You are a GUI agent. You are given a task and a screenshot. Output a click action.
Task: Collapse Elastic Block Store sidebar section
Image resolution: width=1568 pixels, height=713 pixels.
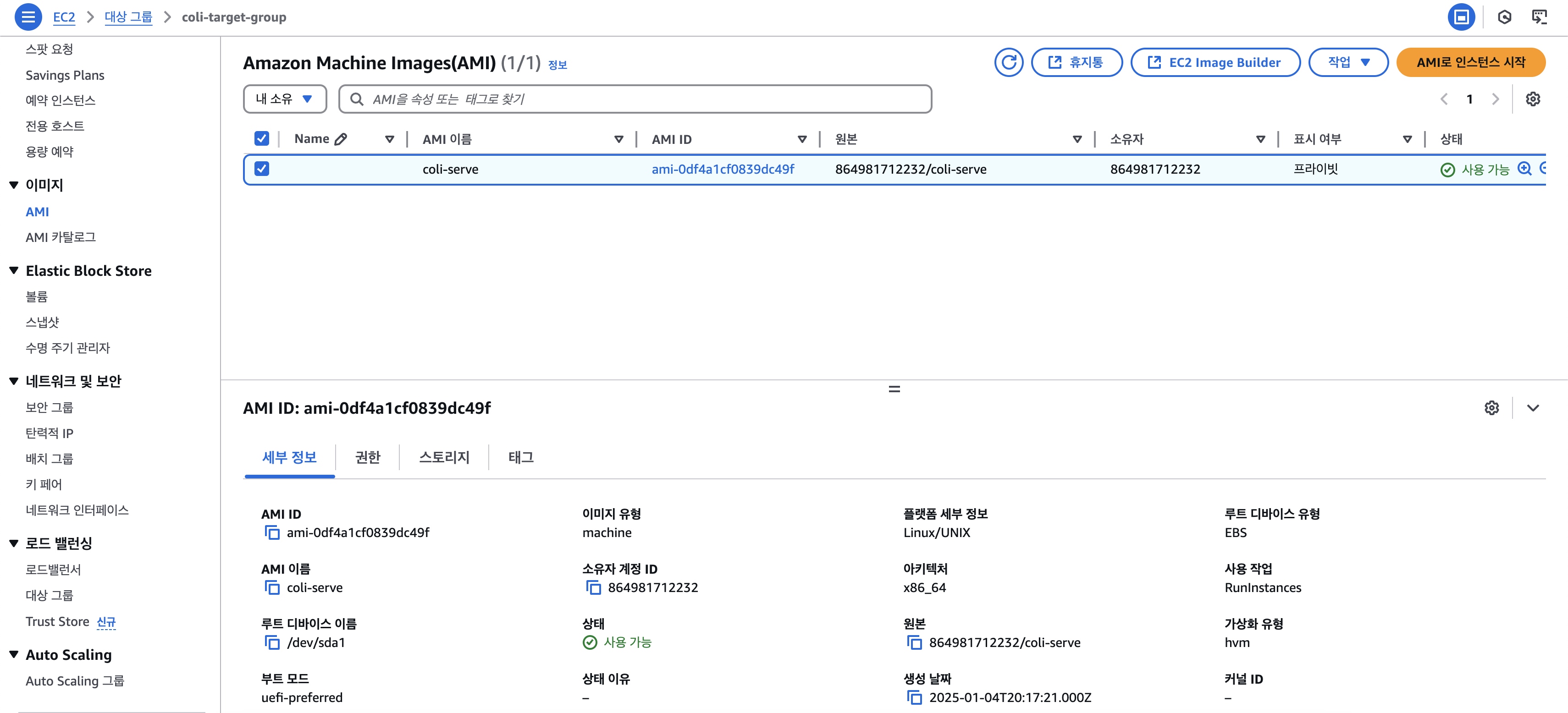(14, 271)
